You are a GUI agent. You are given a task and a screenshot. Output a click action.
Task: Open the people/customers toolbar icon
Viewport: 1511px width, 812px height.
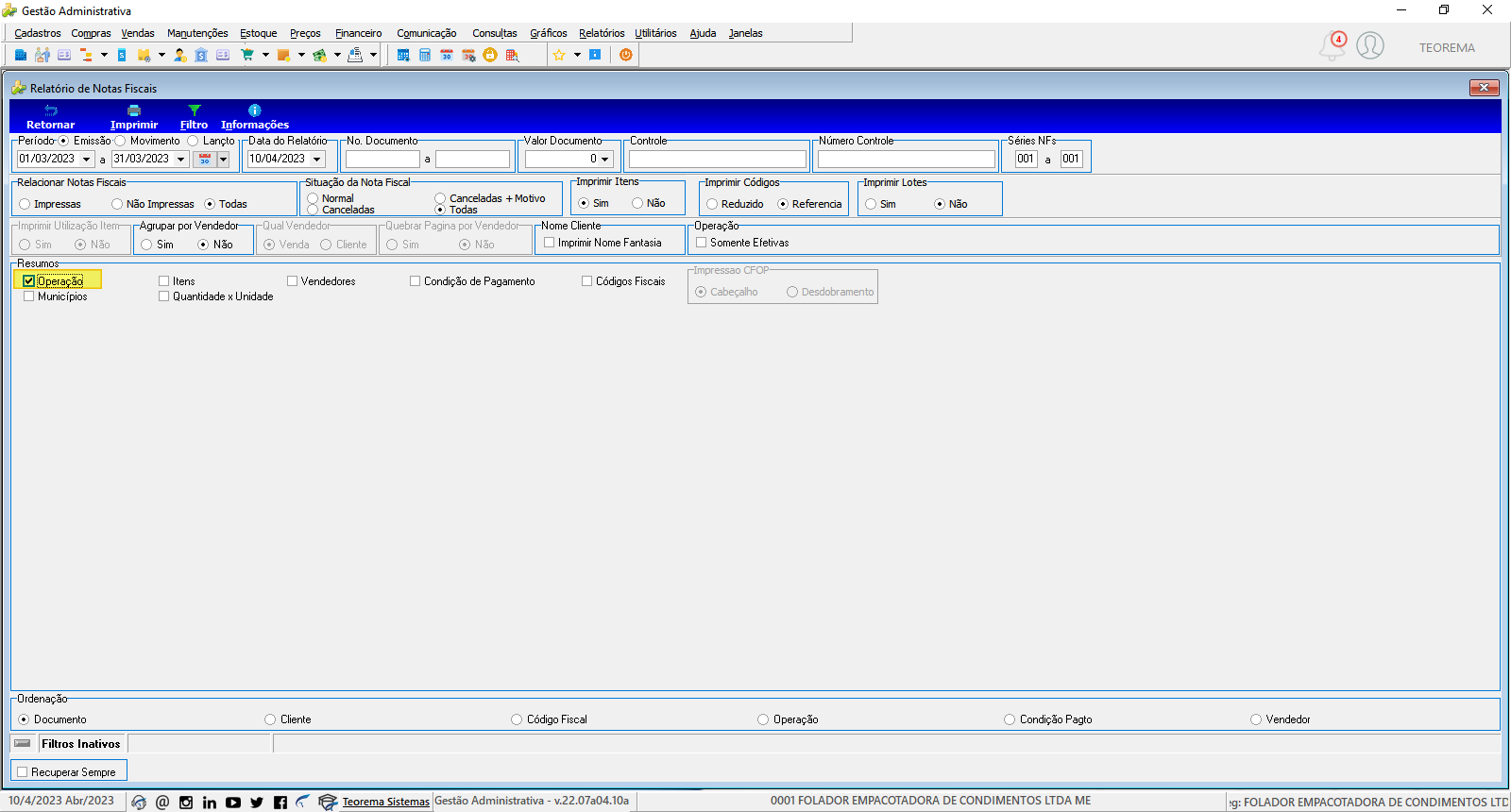pyautogui.click(x=42, y=55)
